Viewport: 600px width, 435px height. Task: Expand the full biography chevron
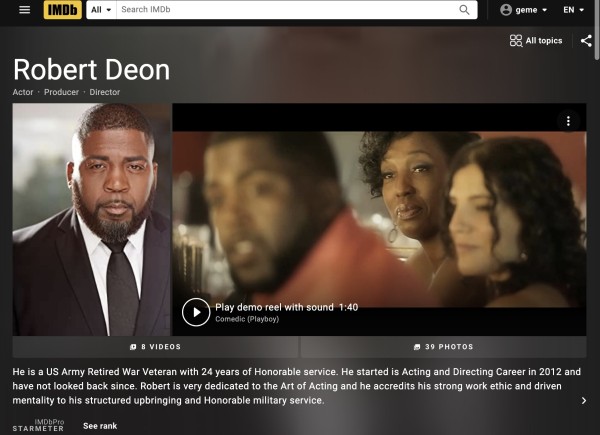click(584, 401)
